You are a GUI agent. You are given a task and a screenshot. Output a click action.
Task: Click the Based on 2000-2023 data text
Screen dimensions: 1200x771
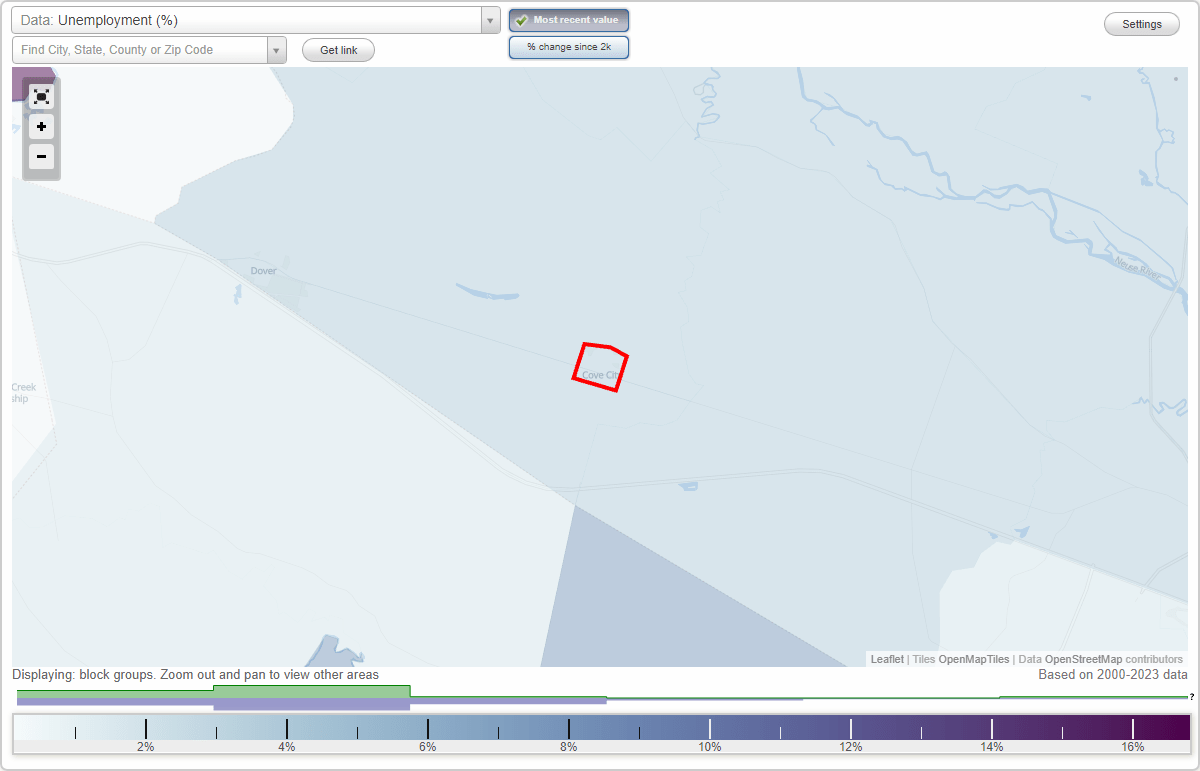(1113, 675)
